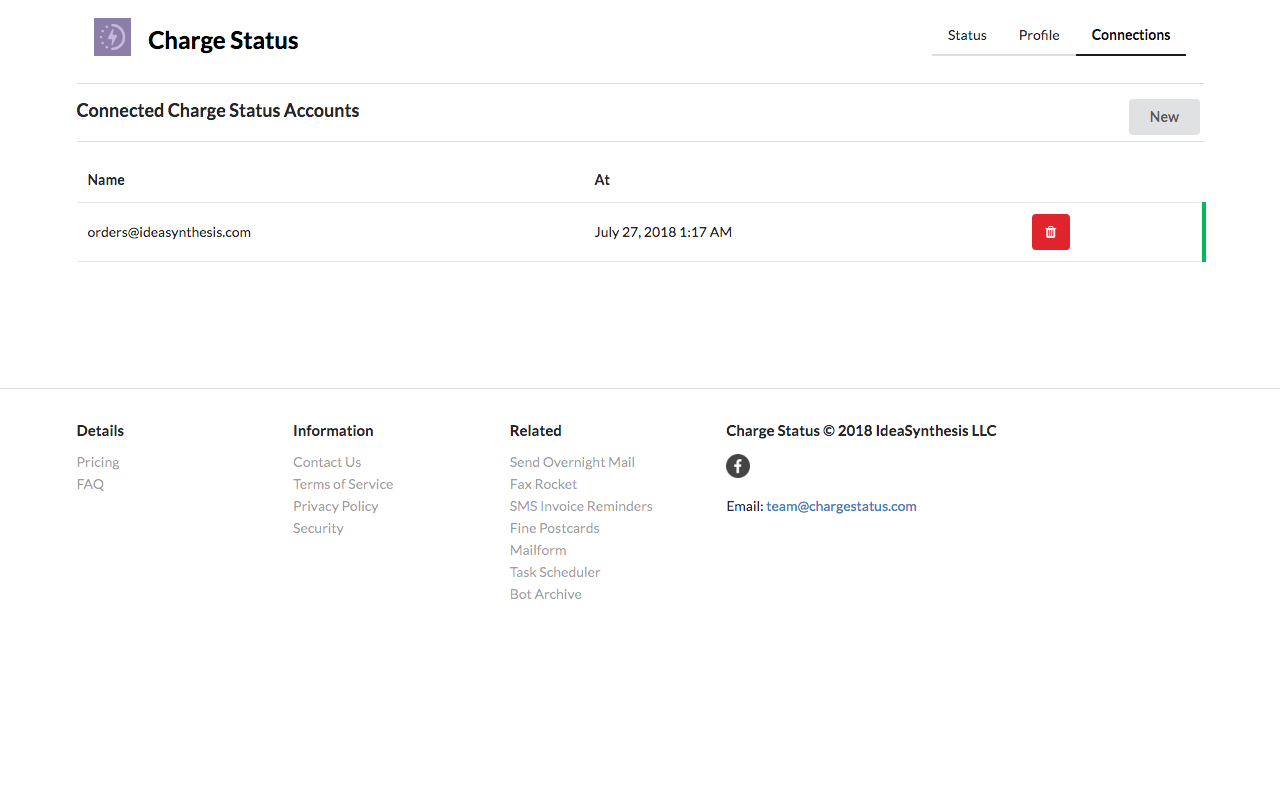Switch to the Profile tab

pyautogui.click(x=1039, y=35)
